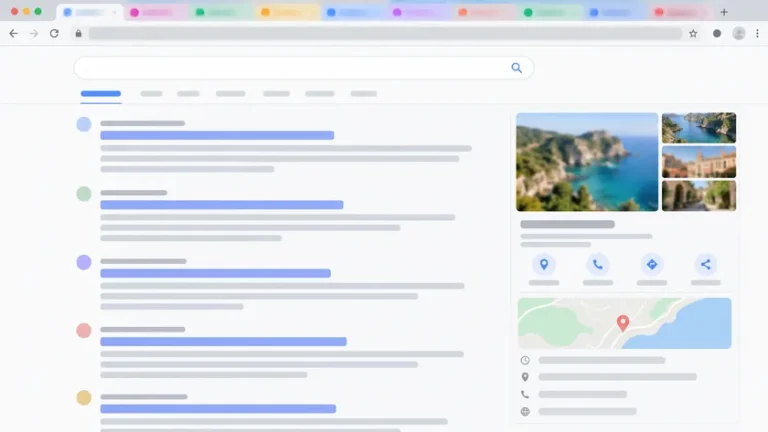The height and width of the screenshot is (432, 768).
Task: Open the top small bay photo
Action: tap(699, 128)
